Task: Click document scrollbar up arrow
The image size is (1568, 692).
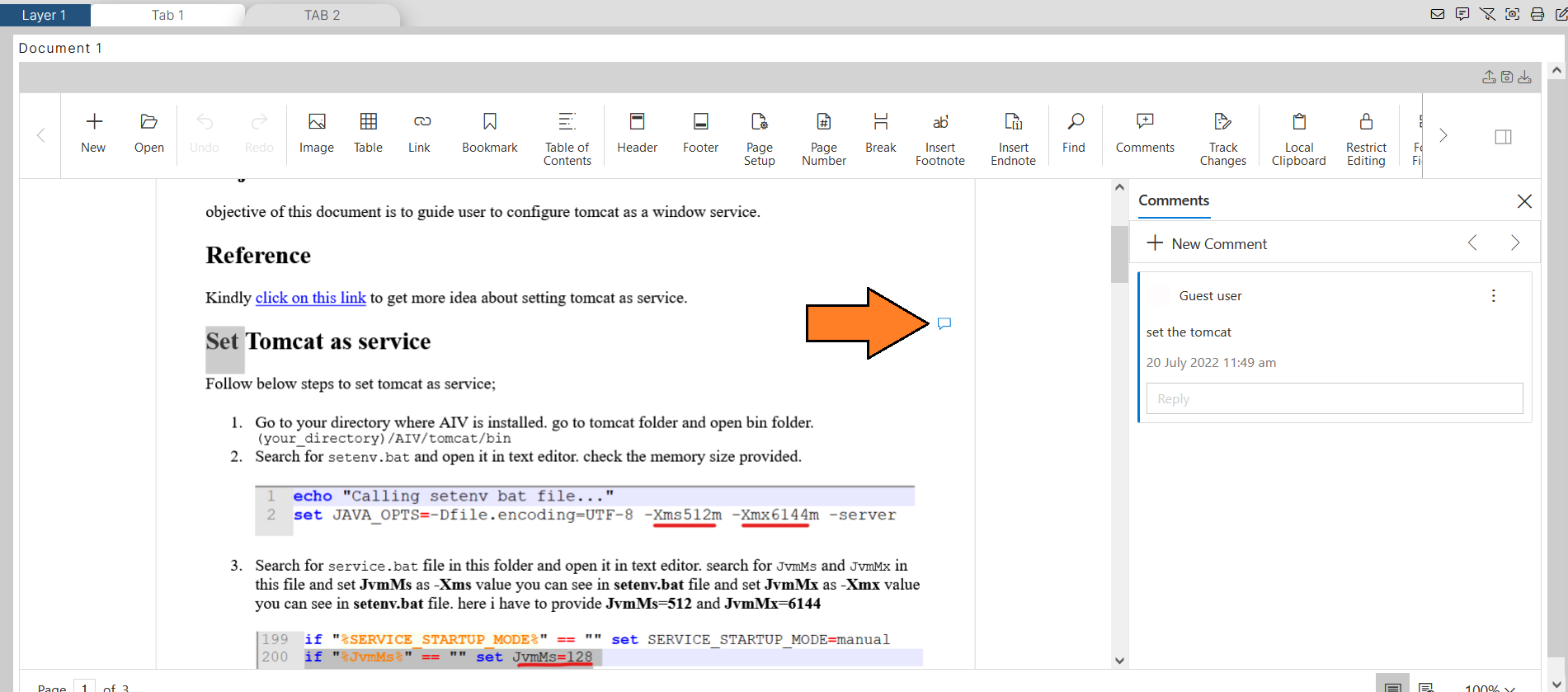Action: (x=1119, y=187)
